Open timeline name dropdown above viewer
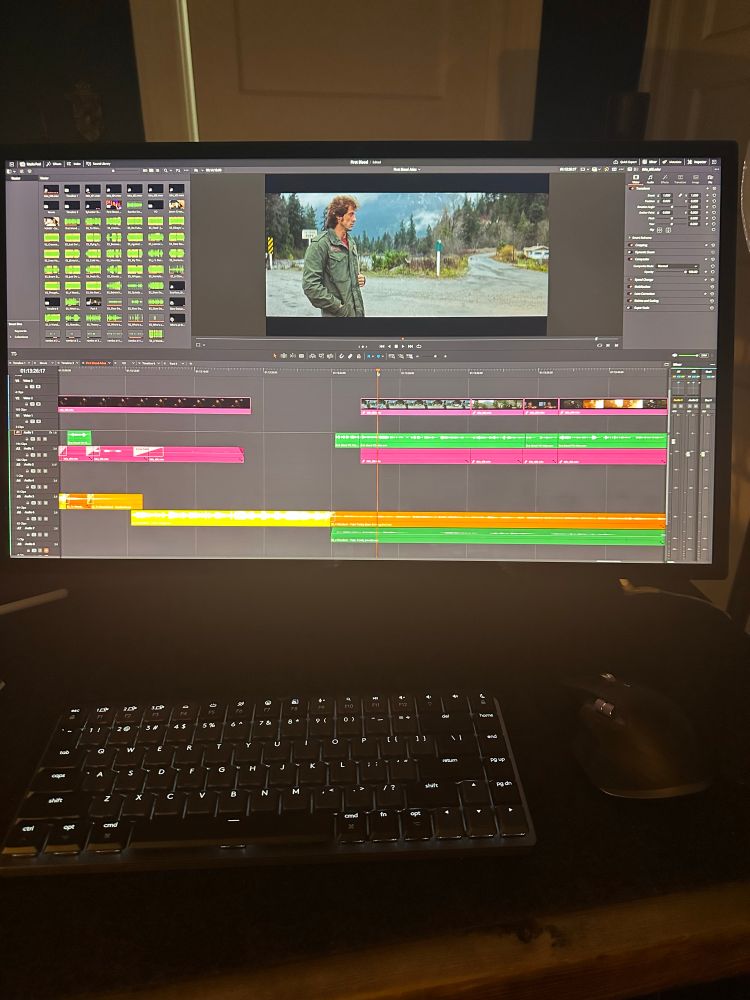This screenshot has height=1000, width=750. [406, 170]
